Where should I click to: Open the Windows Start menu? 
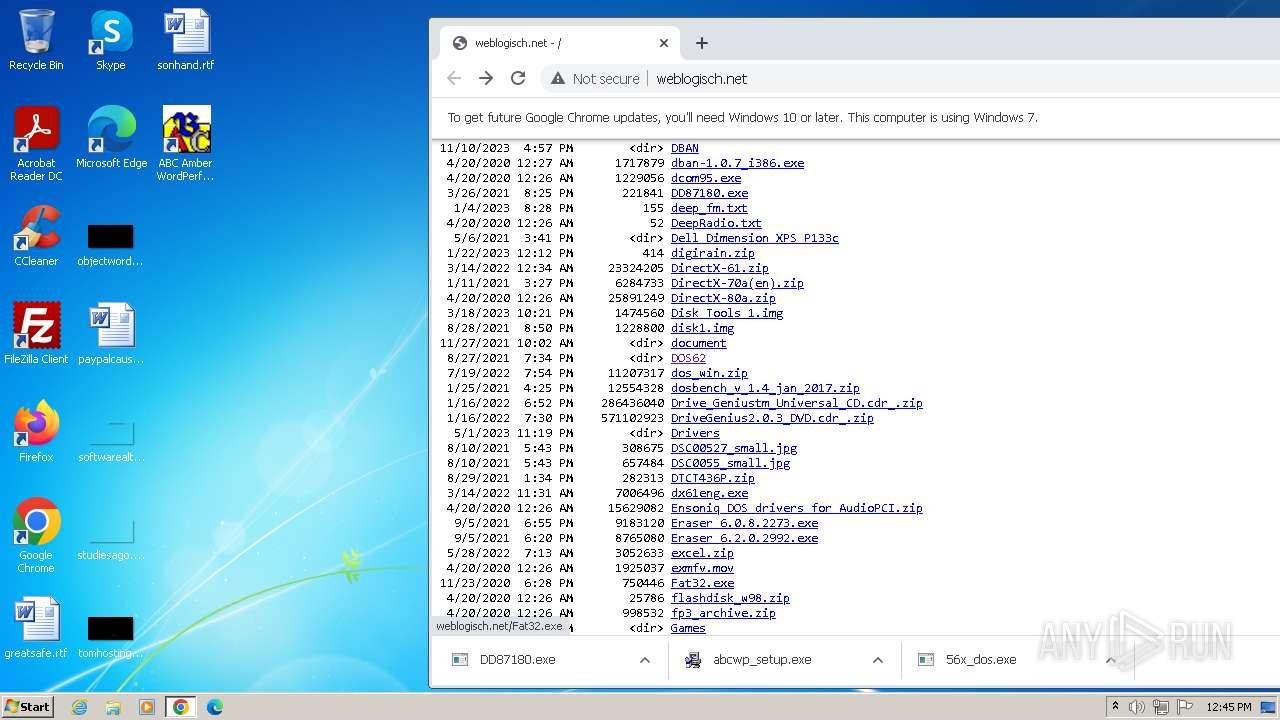(x=27, y=707)
